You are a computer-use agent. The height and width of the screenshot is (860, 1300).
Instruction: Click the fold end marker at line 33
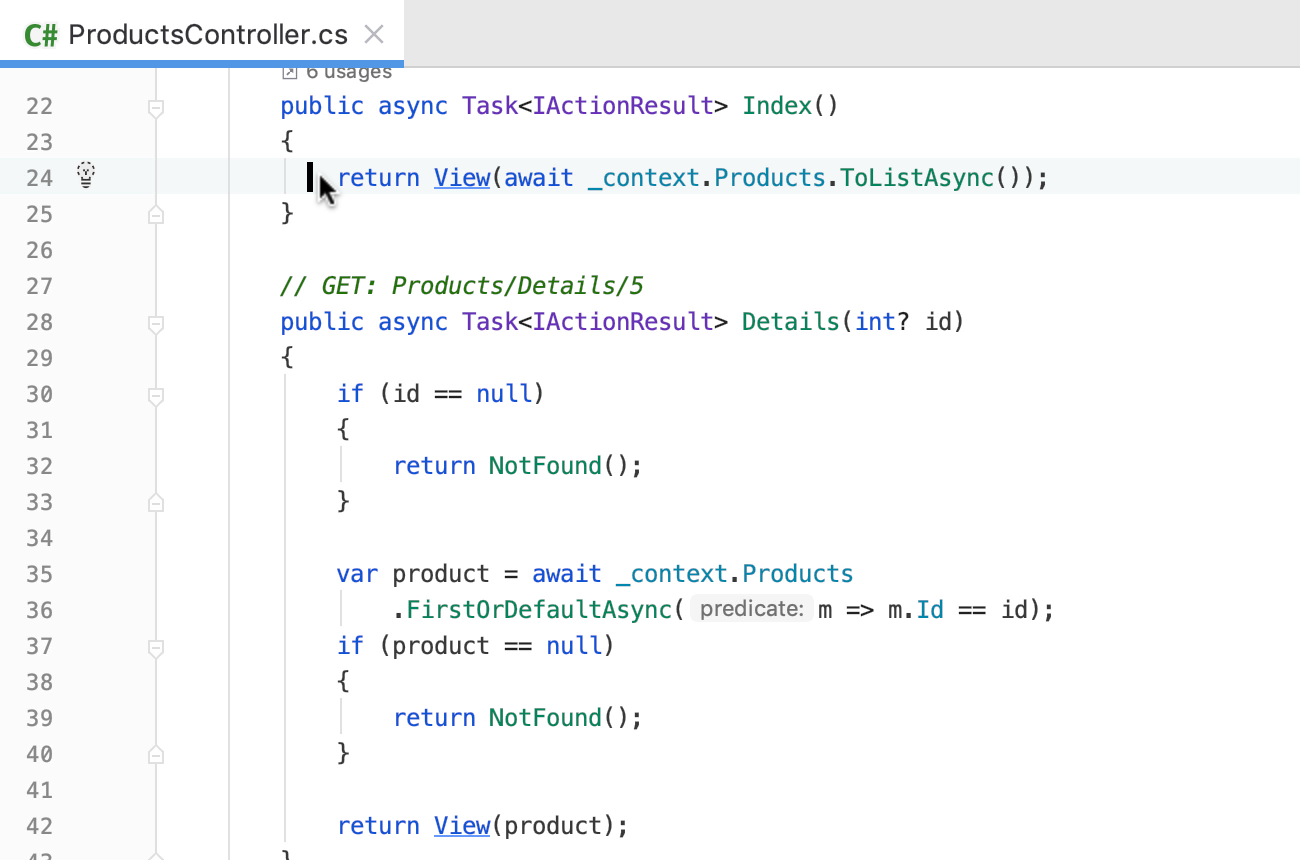point(156,501)
